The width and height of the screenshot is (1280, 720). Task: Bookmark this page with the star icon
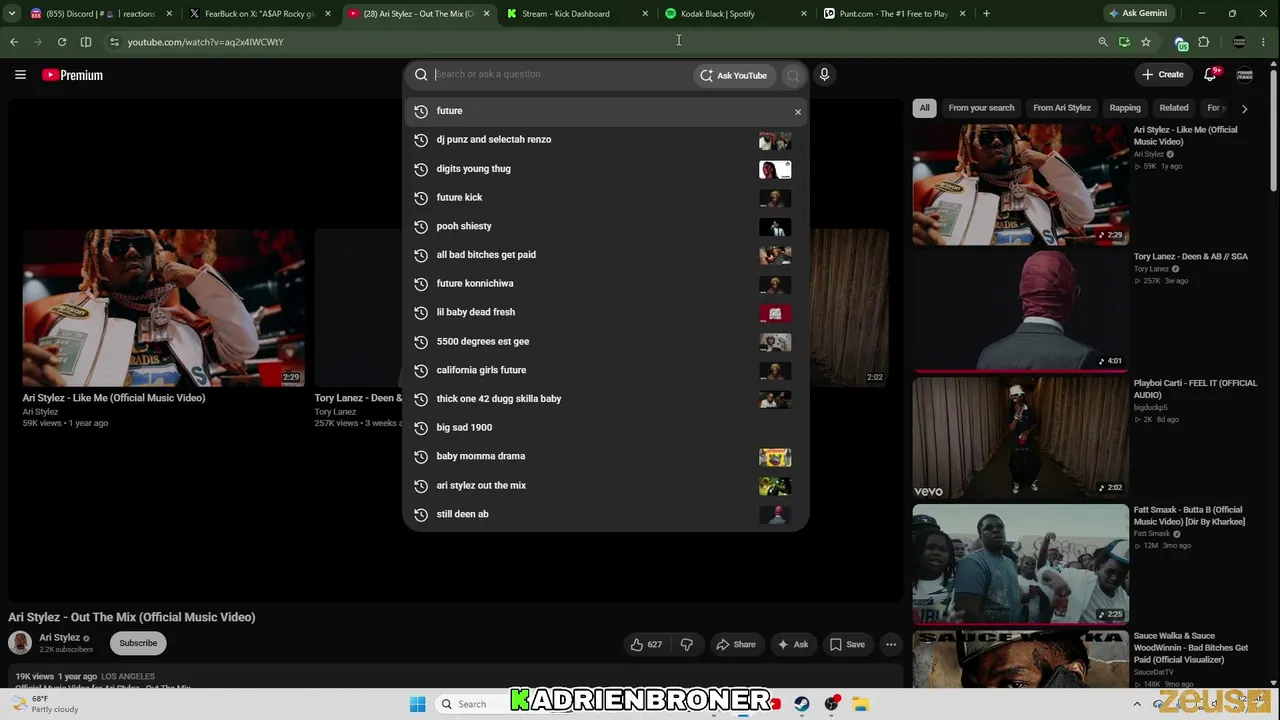click(1146, 42)
